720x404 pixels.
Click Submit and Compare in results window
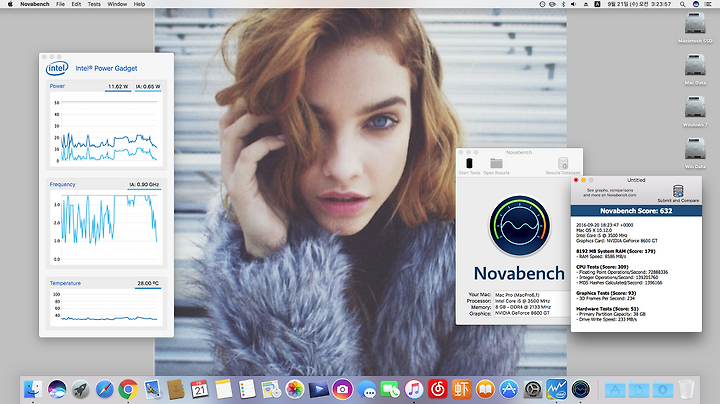point(678,194)
